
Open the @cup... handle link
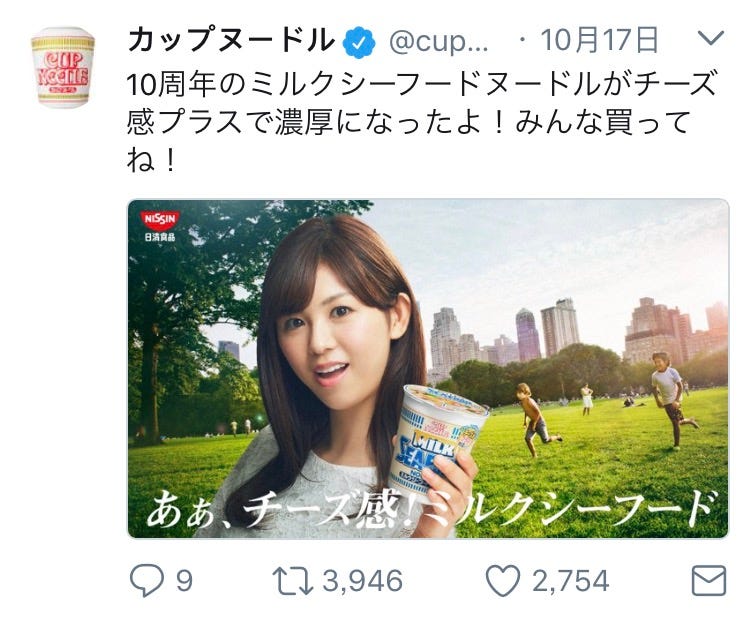[x=439, y=42]
